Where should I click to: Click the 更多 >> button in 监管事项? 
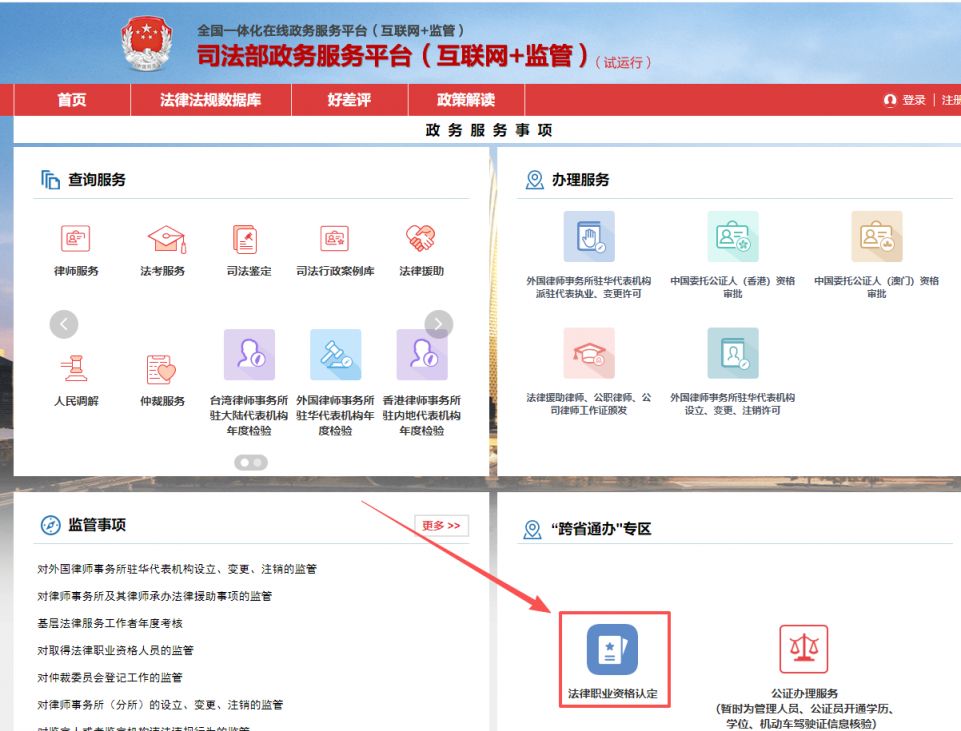point(441,526)
